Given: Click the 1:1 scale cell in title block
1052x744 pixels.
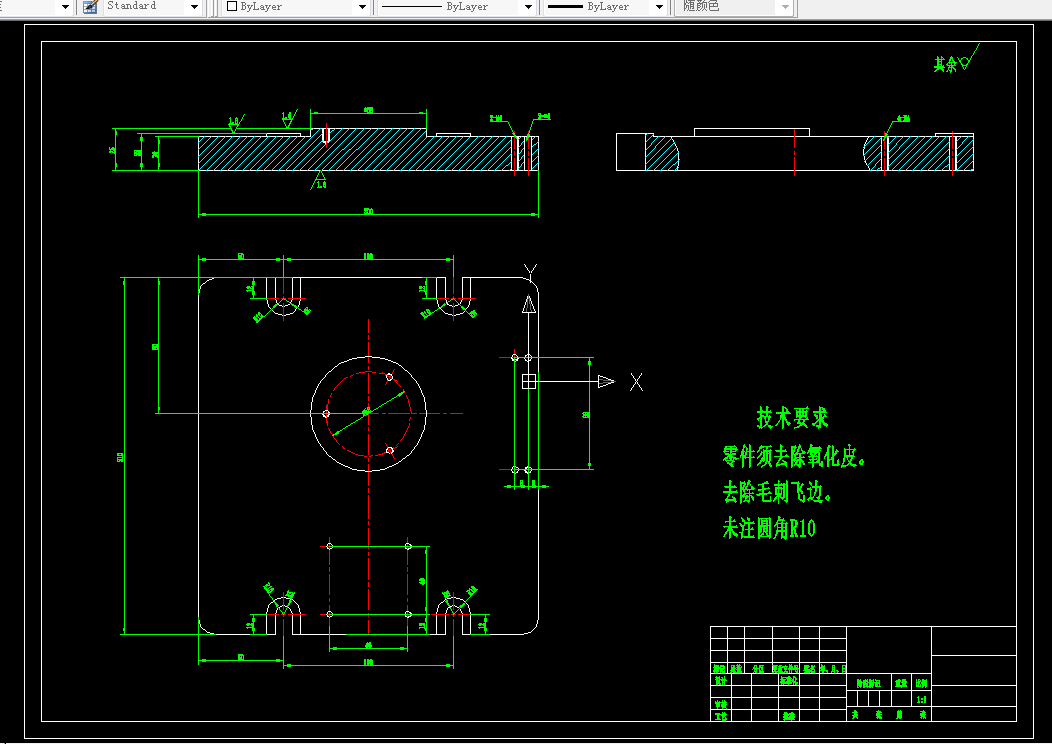Looking at the screenshot, I should tap(920, 699).
